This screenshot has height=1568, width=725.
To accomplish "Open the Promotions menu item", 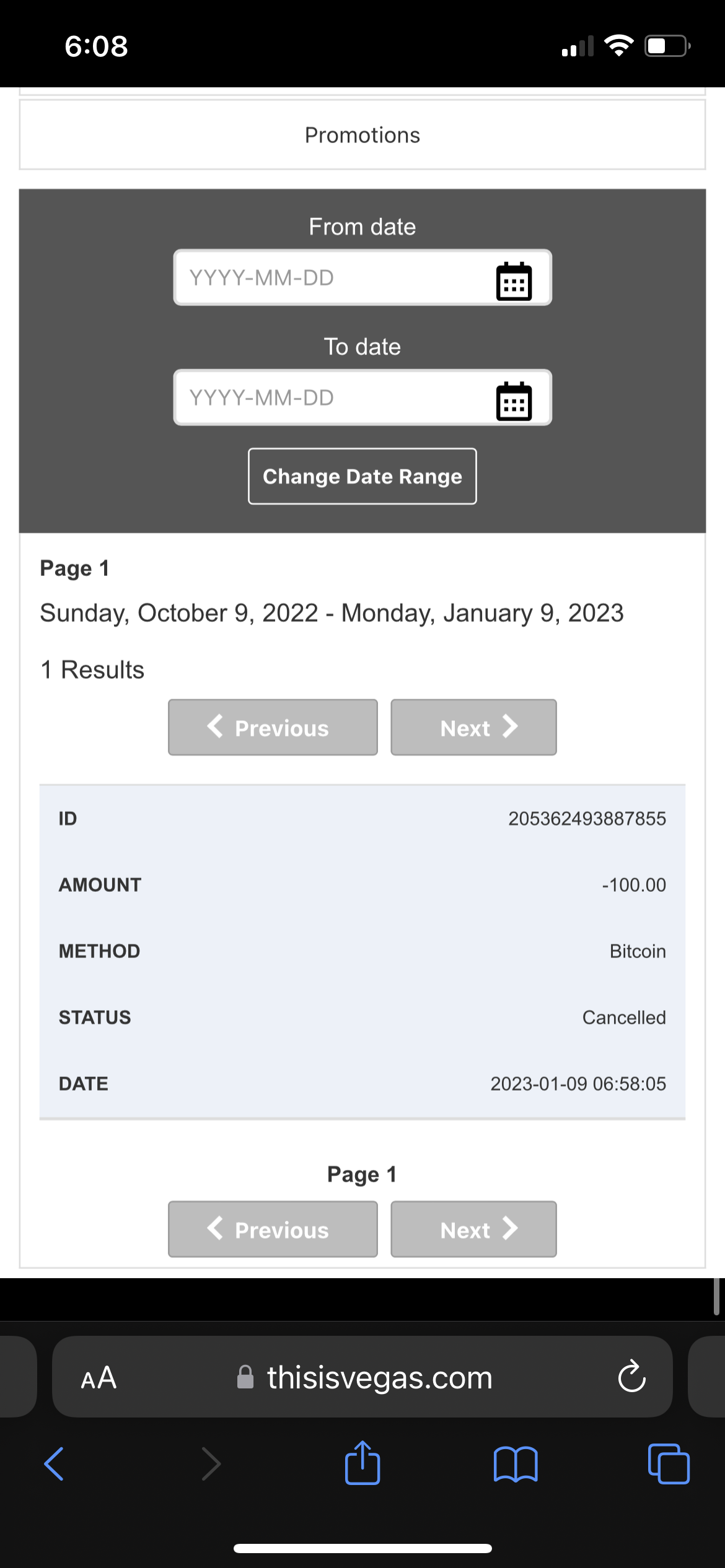I will tap(362, 135).
